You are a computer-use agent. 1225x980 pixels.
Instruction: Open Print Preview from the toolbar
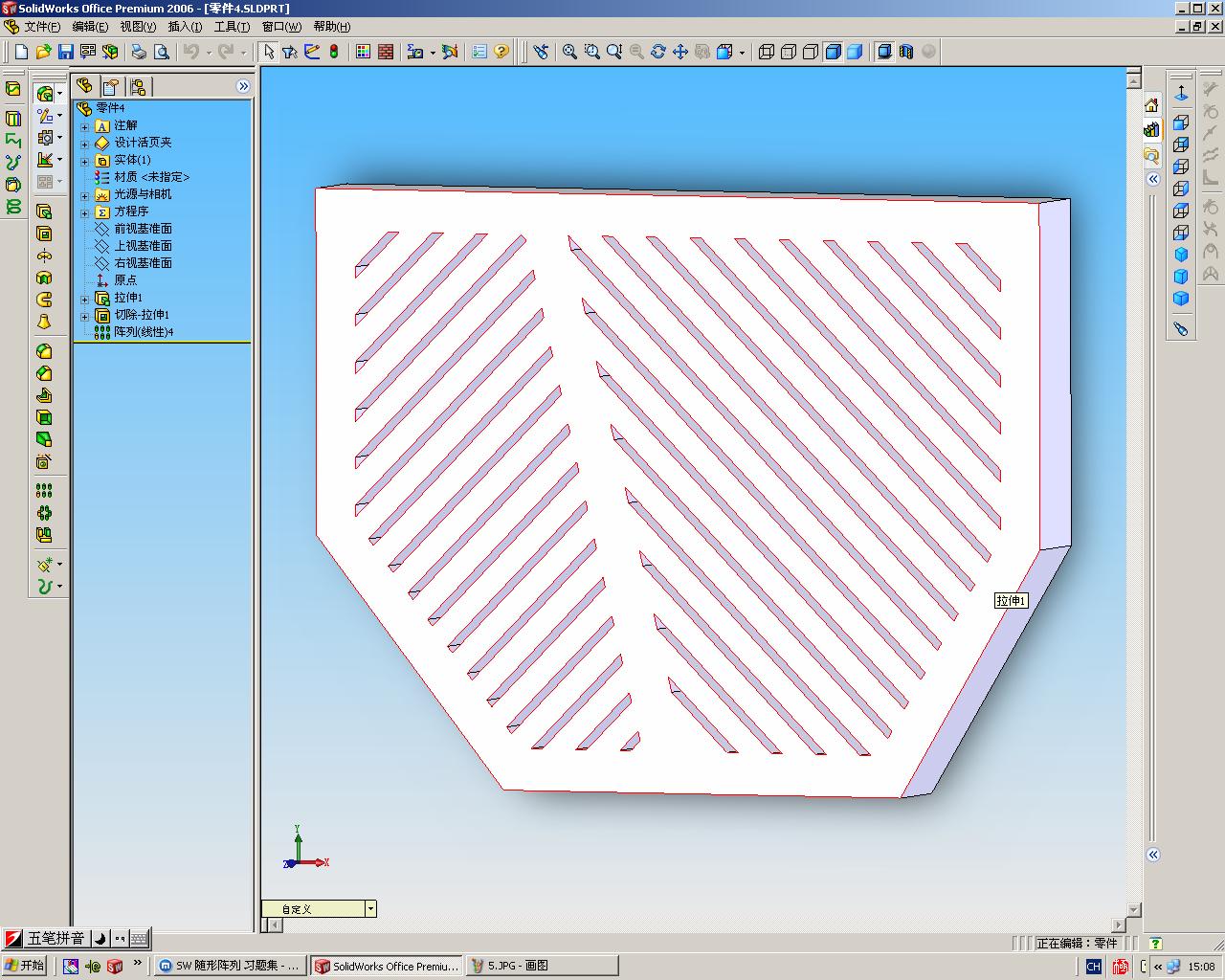pyautogui.click(x=162, y=52)
